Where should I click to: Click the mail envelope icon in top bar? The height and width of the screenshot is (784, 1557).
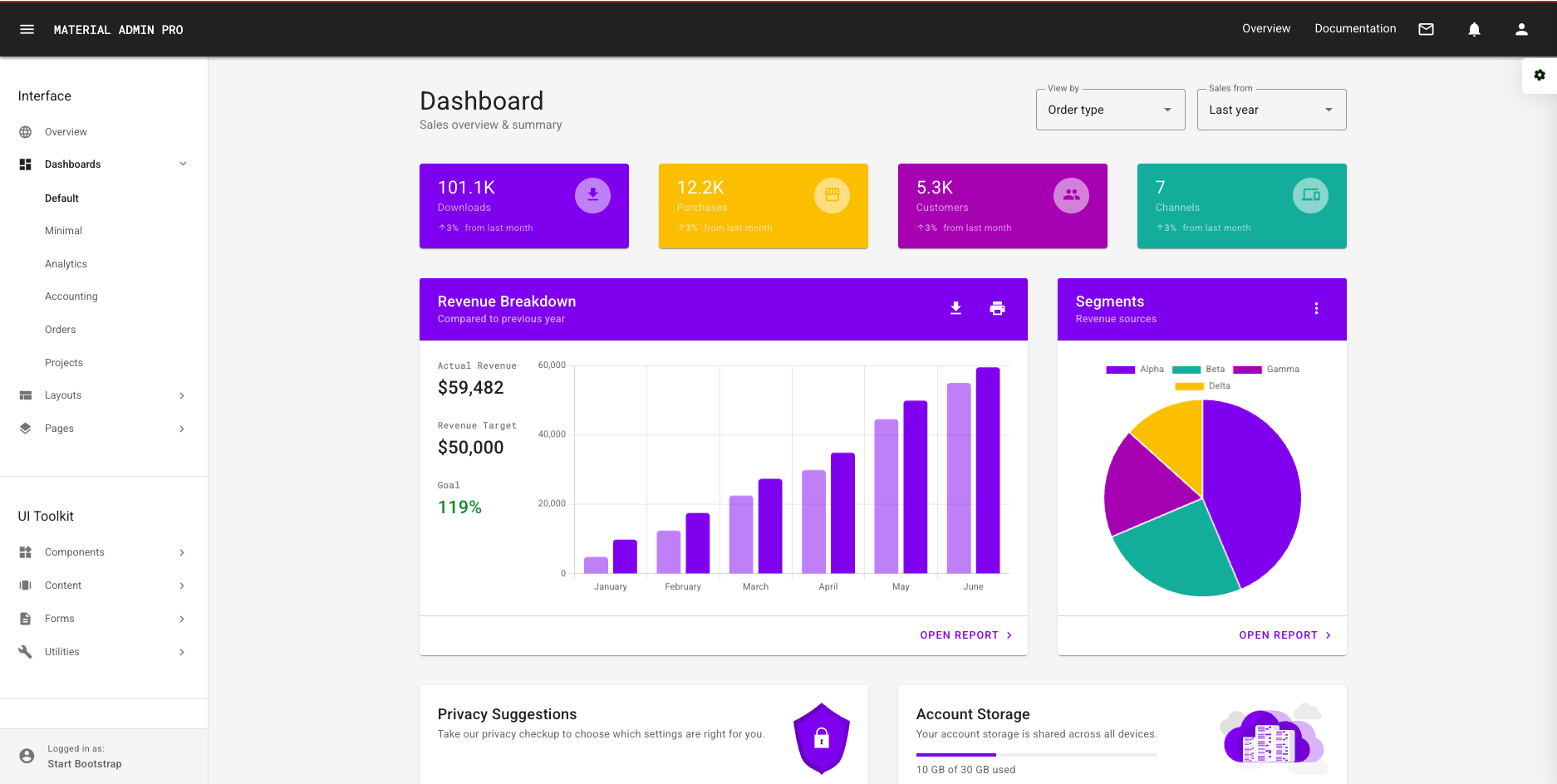[x=1426, y=29]
